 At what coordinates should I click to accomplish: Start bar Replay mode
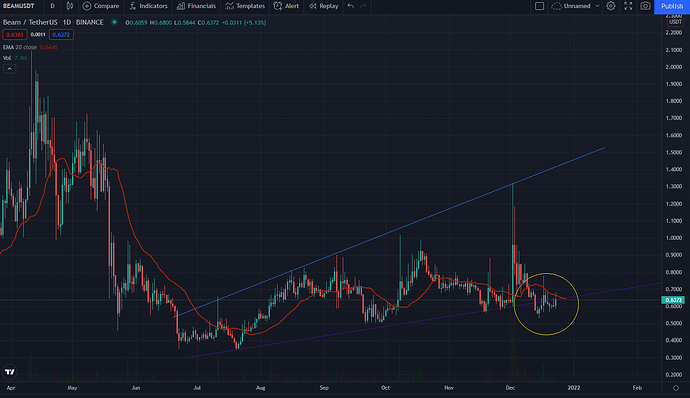pos(323,6)
